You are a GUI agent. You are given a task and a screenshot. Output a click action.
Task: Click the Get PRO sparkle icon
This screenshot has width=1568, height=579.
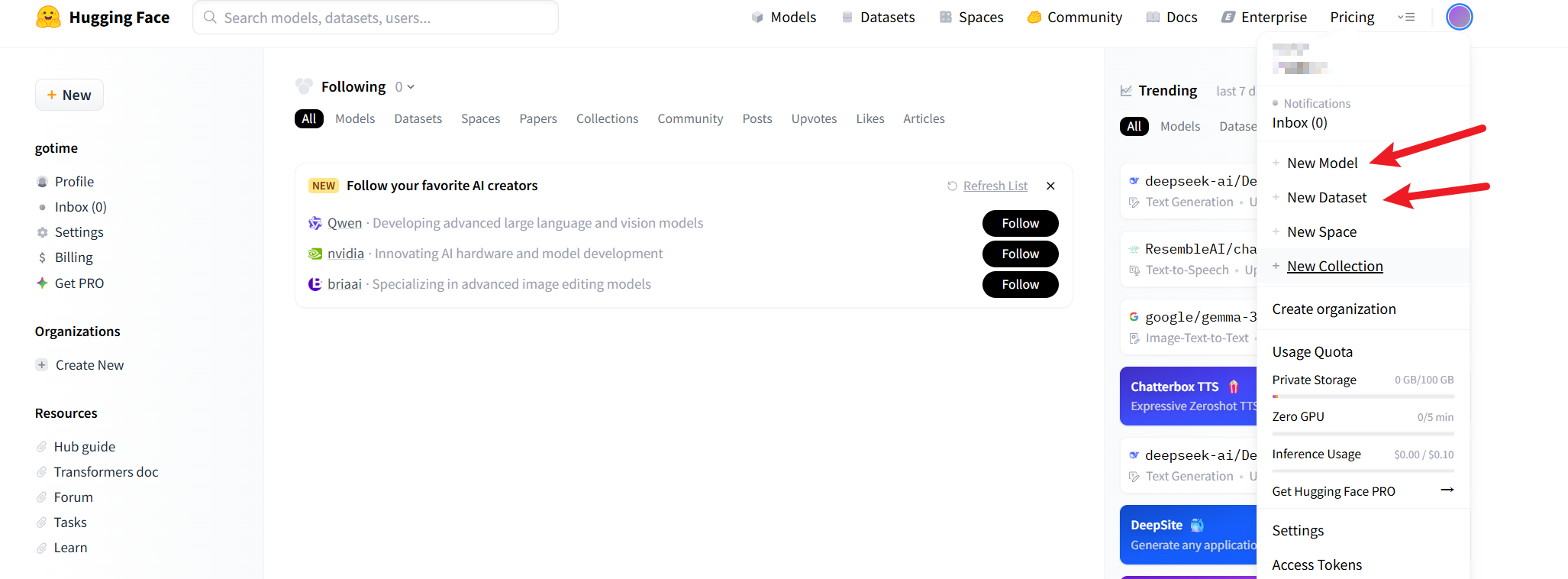pyautogui.click(x=42, y=283)
